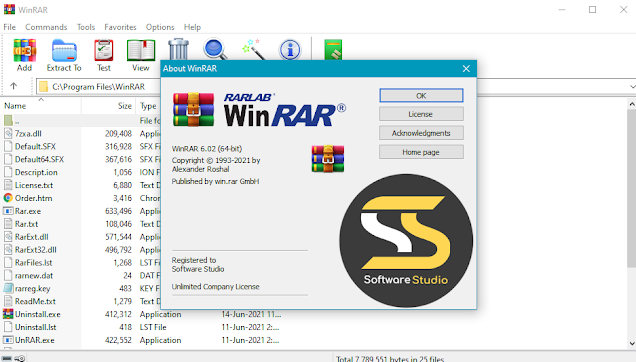Click the Acknowledgments button
The height and width of the screenshot is (362, 636).
421,133
